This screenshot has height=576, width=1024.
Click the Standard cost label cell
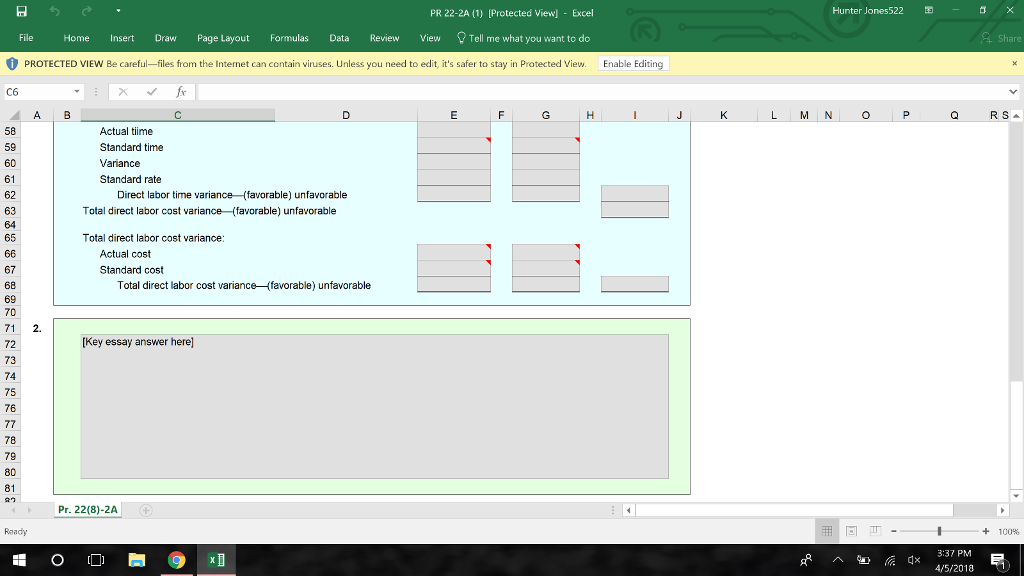(131, 270)
